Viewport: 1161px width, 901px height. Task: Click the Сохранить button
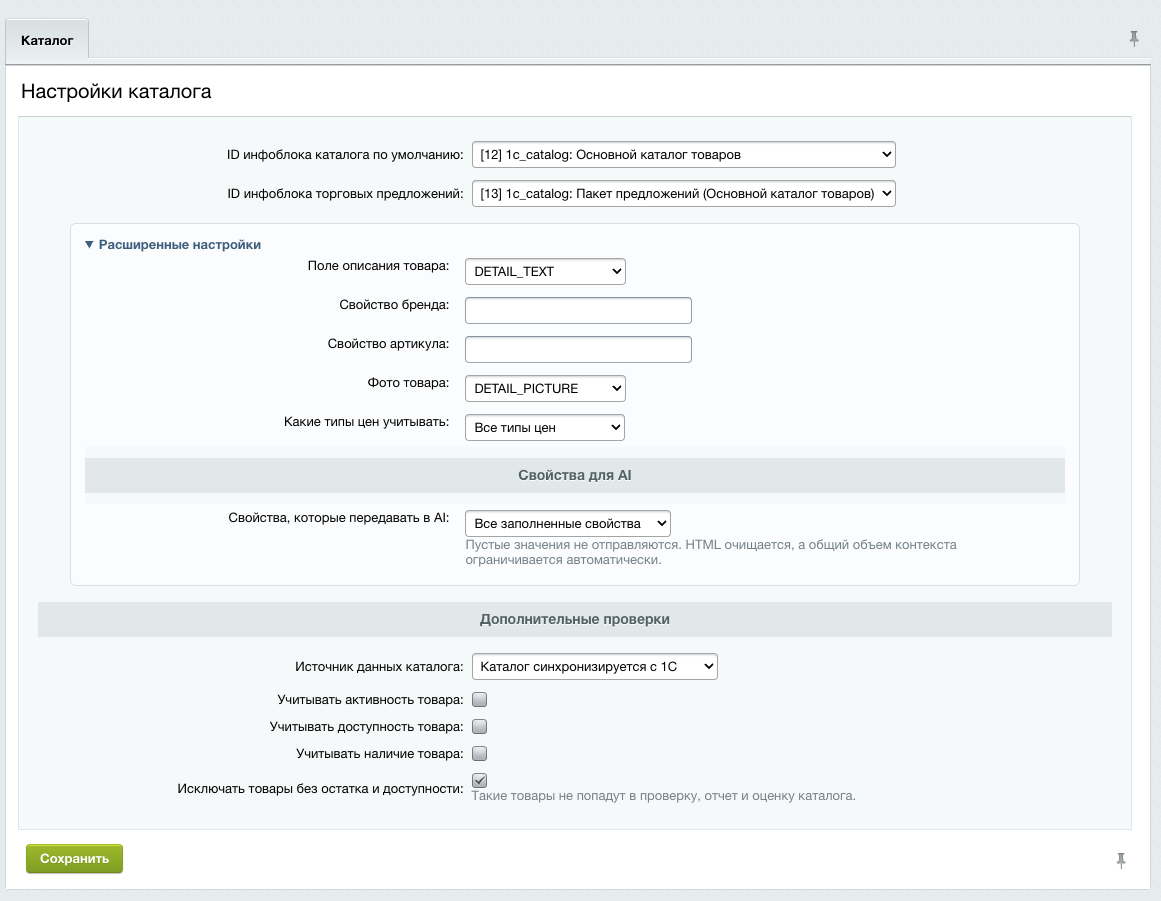tap(74, 859)
